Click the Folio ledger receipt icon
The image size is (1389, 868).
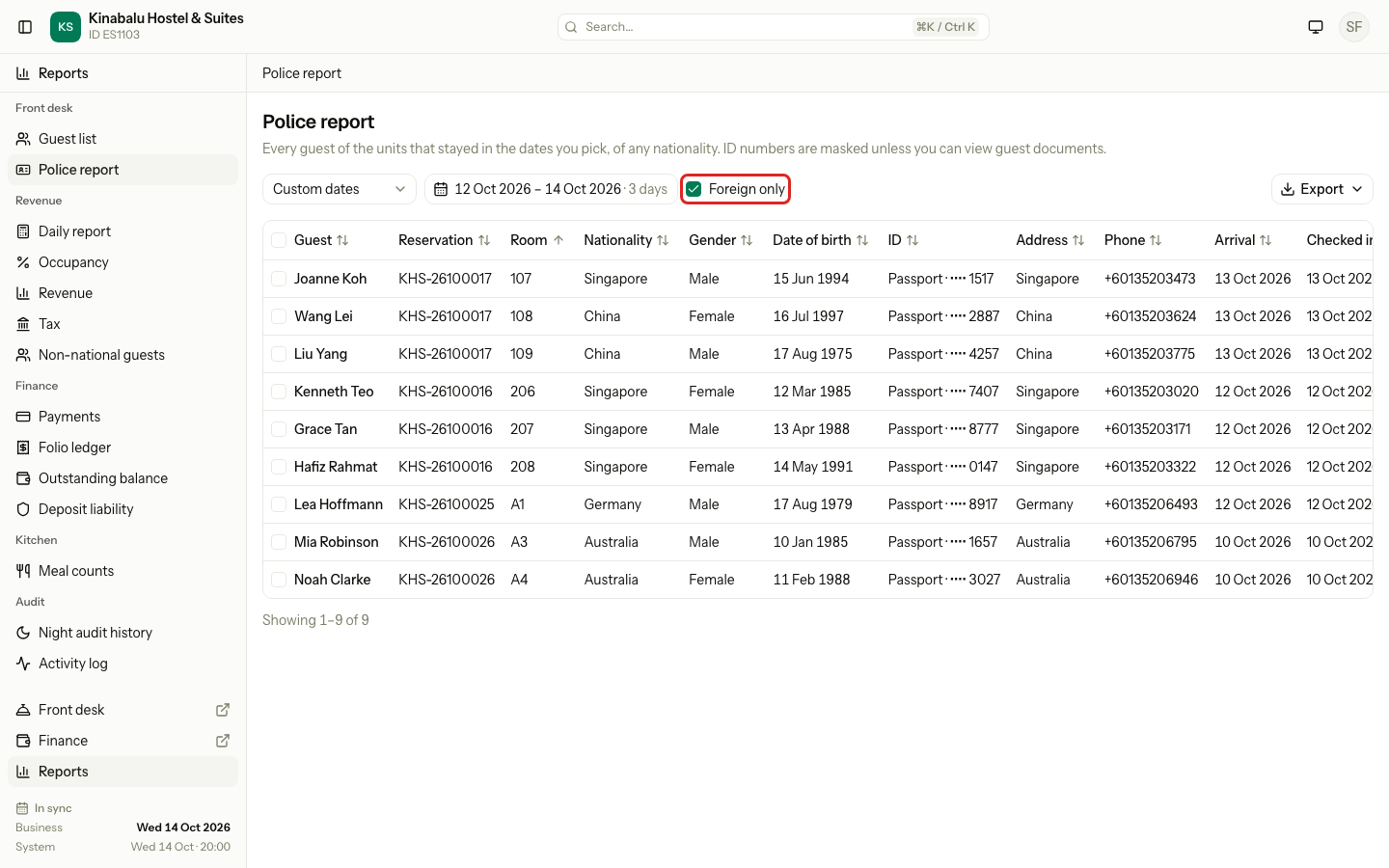tap(23, 448)
